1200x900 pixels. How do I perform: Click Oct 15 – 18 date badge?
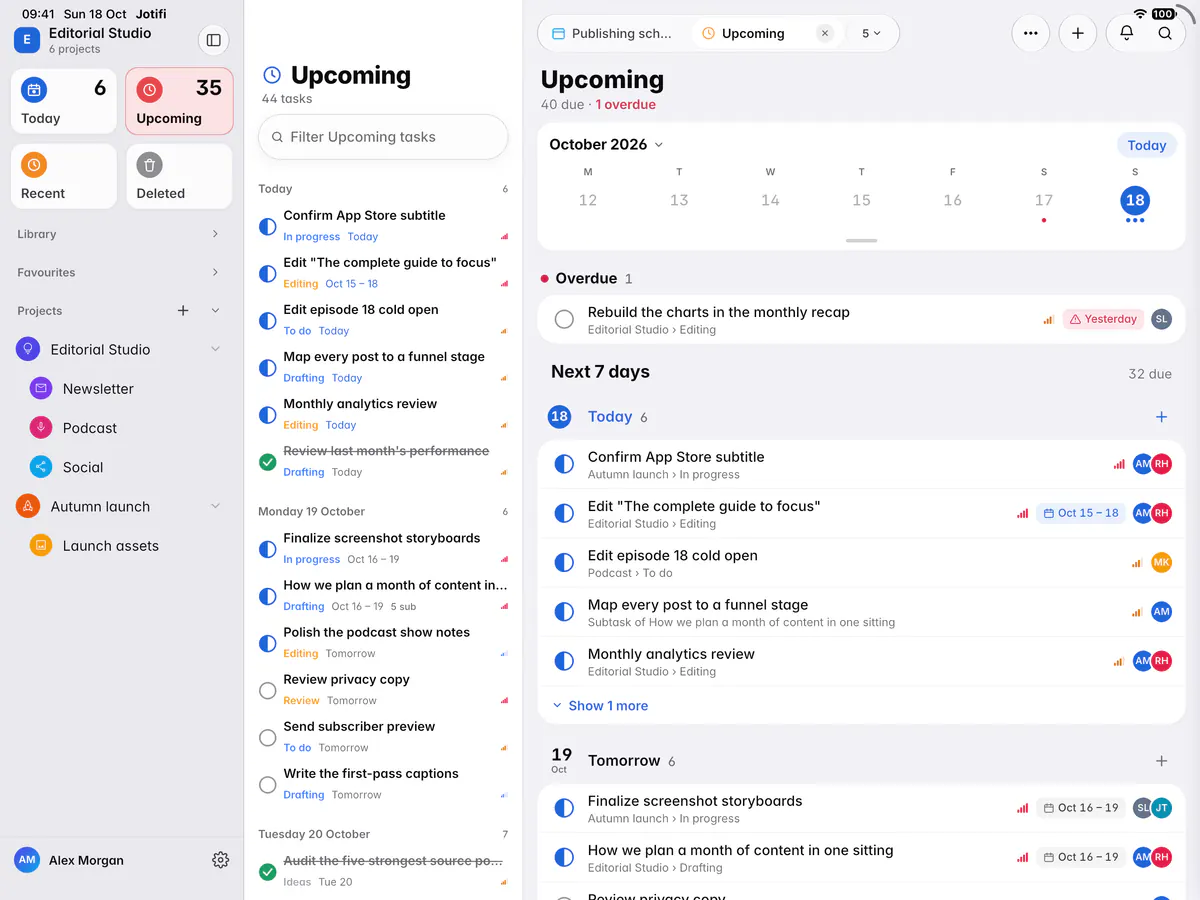coord(1081,513)
